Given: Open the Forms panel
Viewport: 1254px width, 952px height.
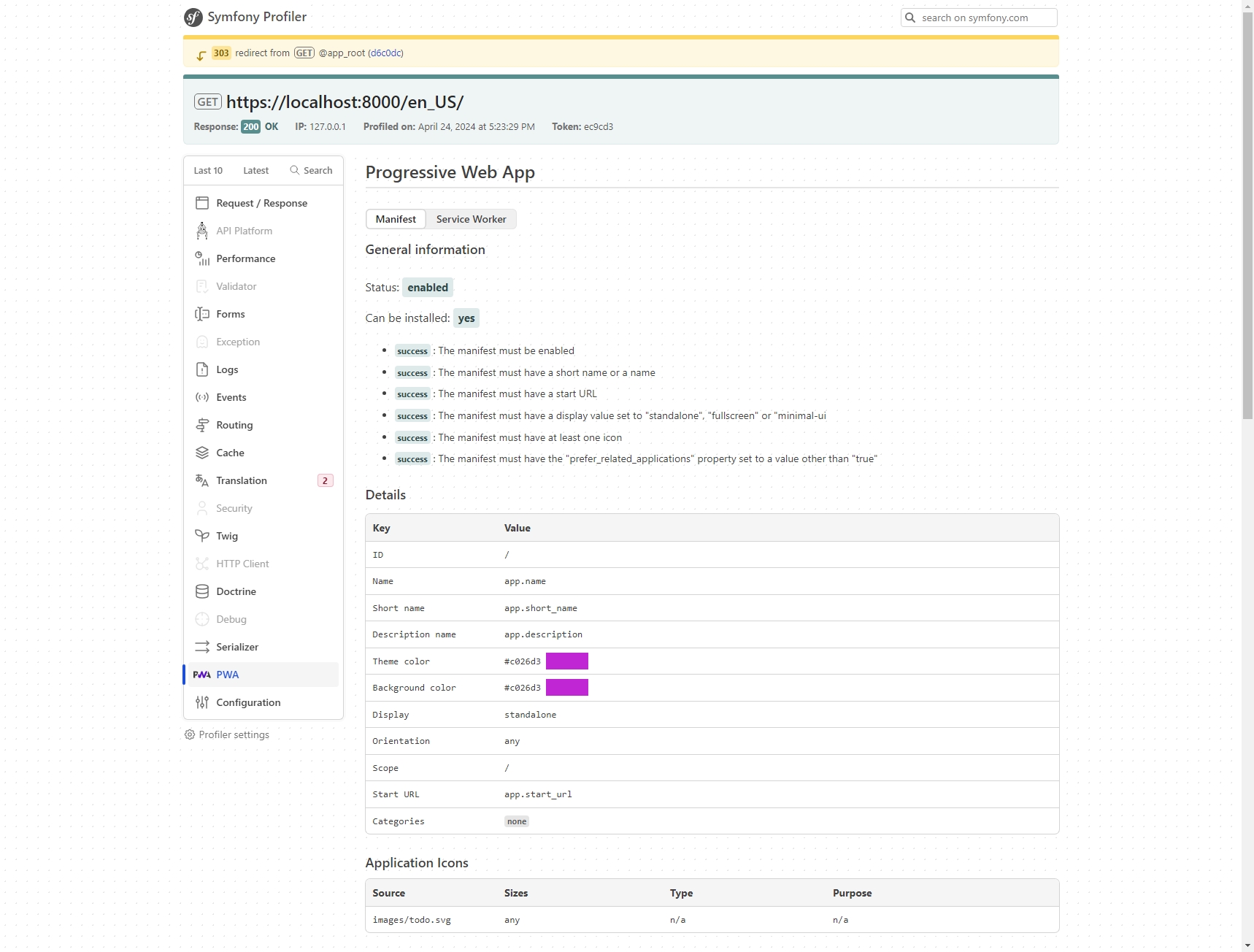Looking at the screenshot, I should tap(231, 314).
